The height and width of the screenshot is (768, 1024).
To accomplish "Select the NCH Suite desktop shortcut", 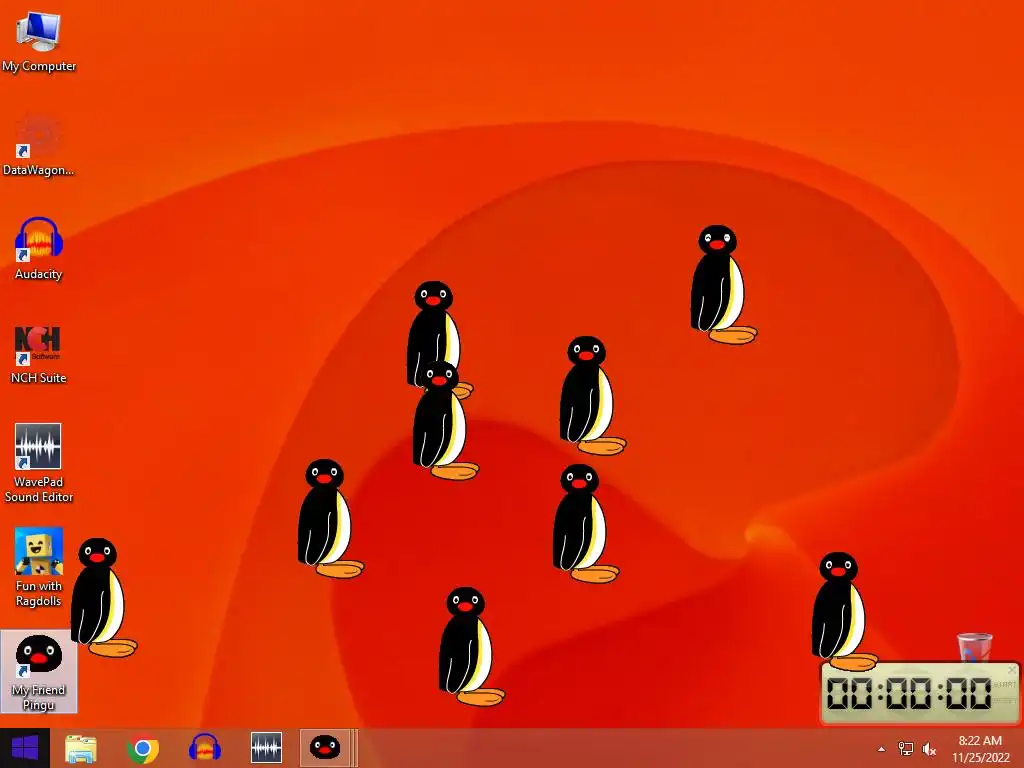I will click(x=39, y=353).
